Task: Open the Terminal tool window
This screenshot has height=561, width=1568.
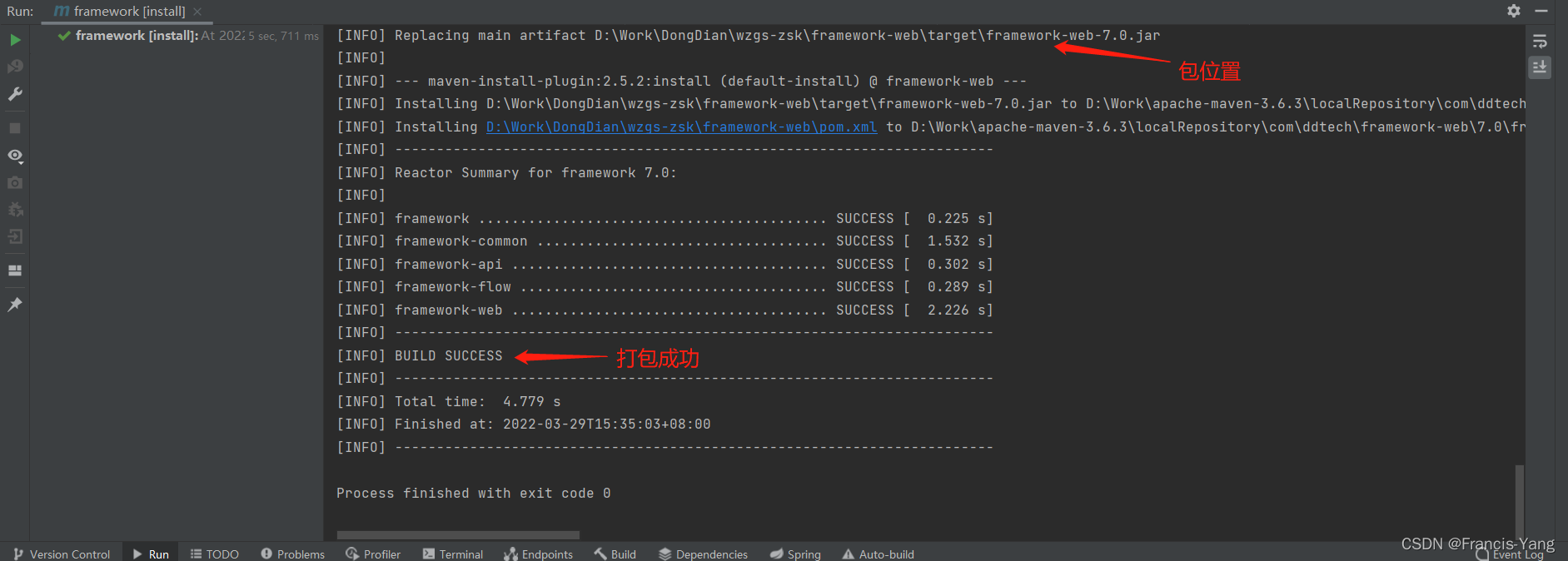Action: [x=453, y=554]
